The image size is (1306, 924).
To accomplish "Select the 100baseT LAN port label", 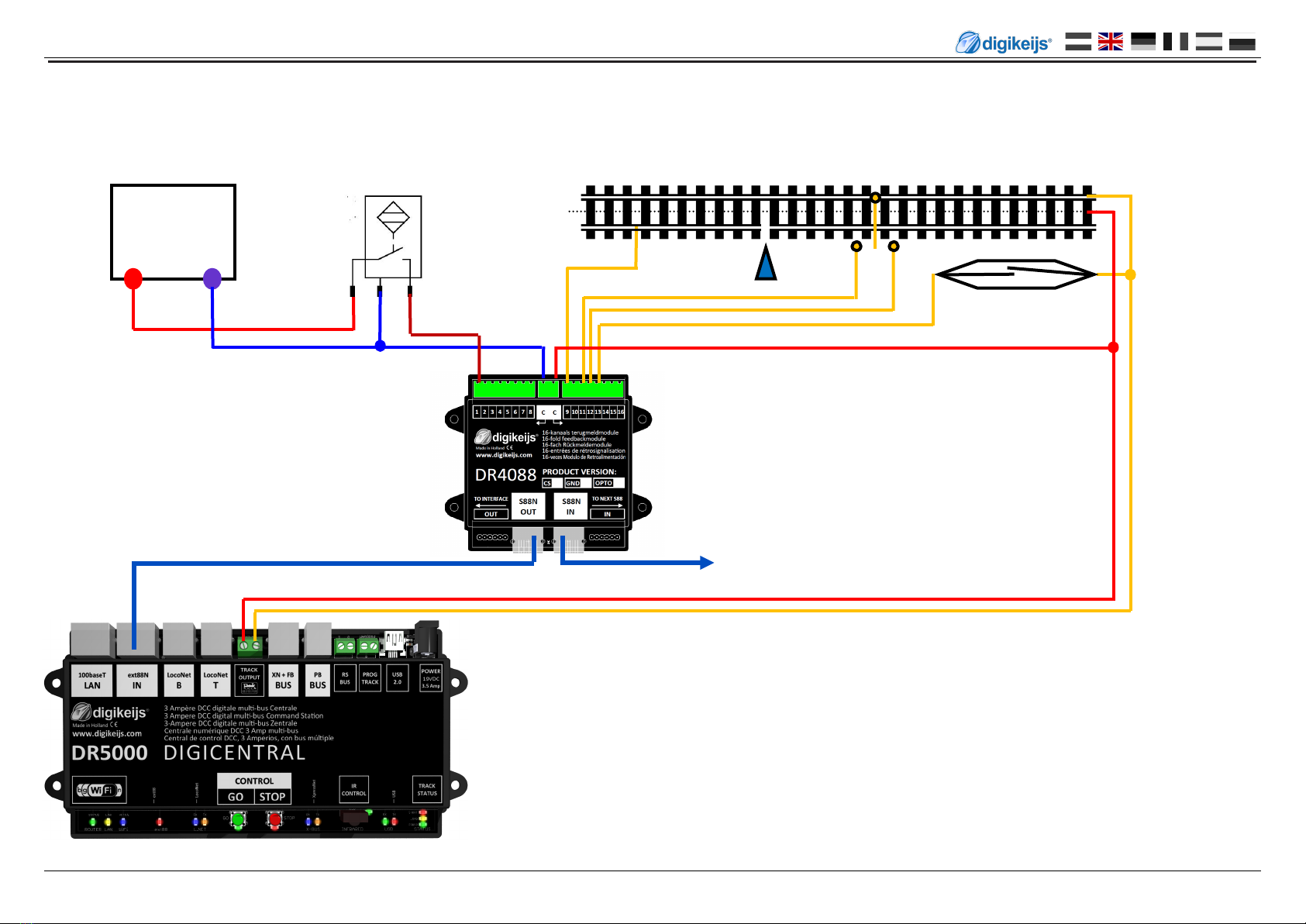I will coord(92,681).
